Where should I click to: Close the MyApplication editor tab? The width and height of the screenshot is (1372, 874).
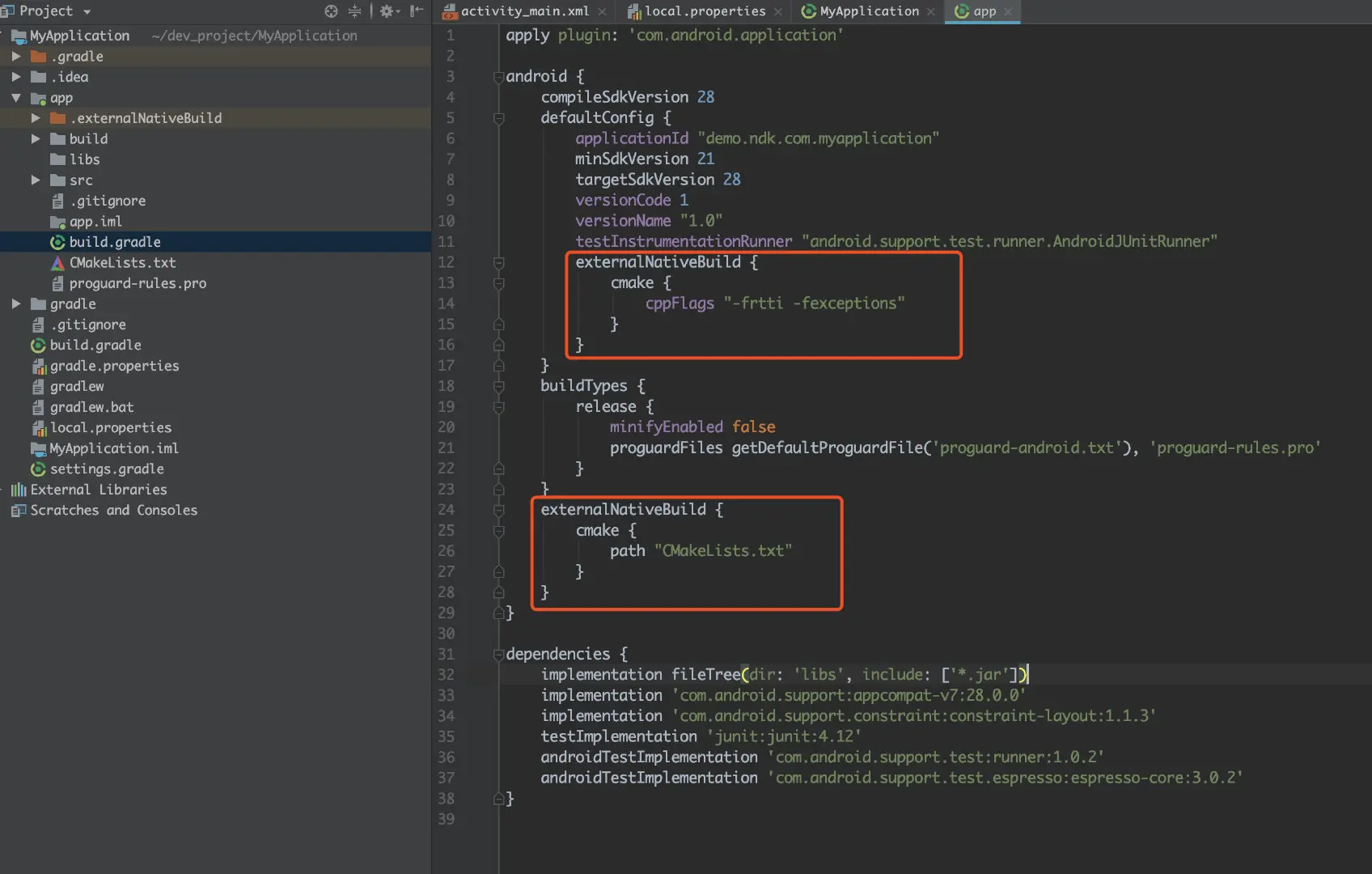pyautogui.click(x=931, y=11)
